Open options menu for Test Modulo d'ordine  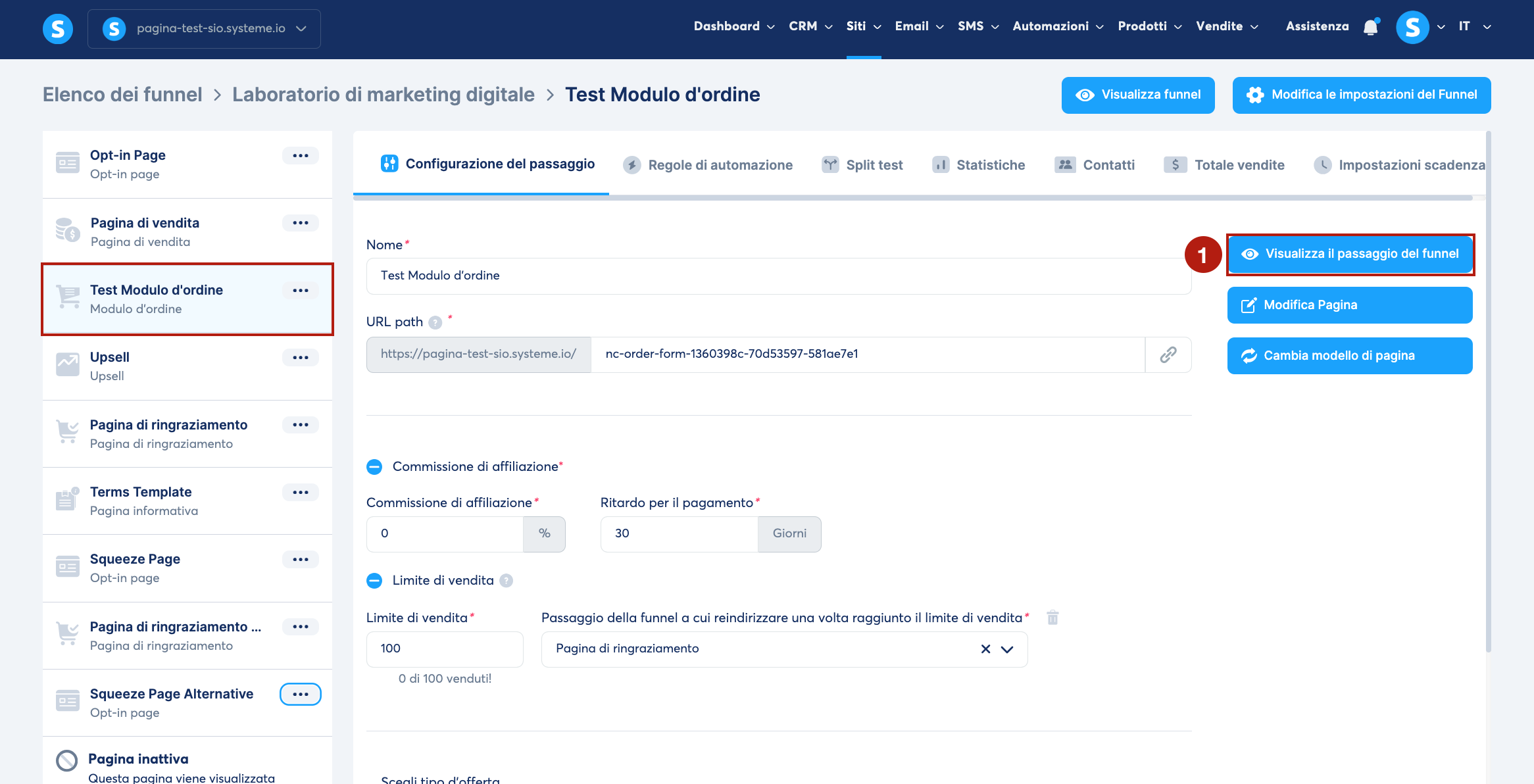pyautogui.click(x=301, y=291)
